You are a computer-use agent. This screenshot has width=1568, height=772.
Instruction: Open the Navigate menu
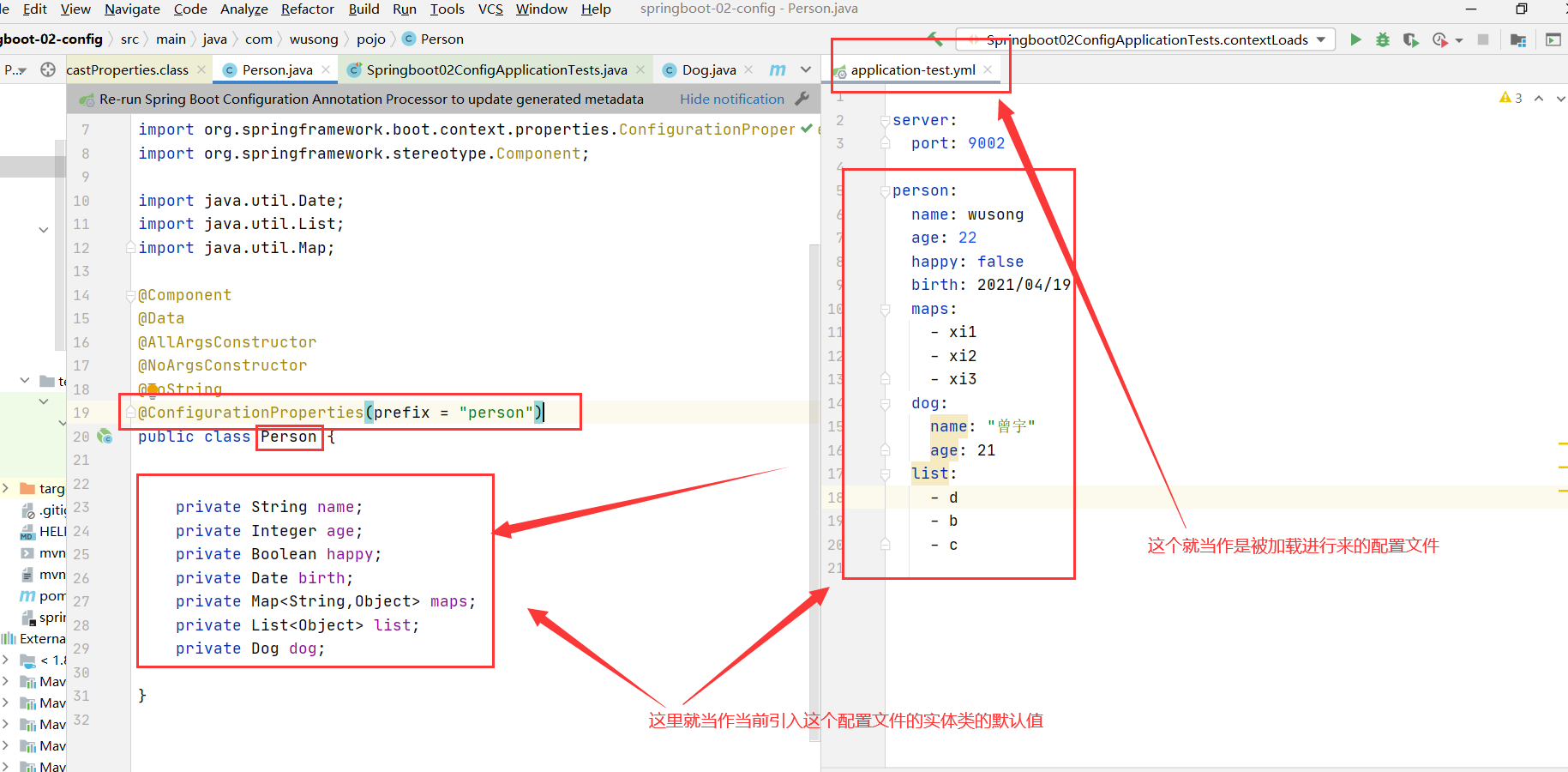132,9
